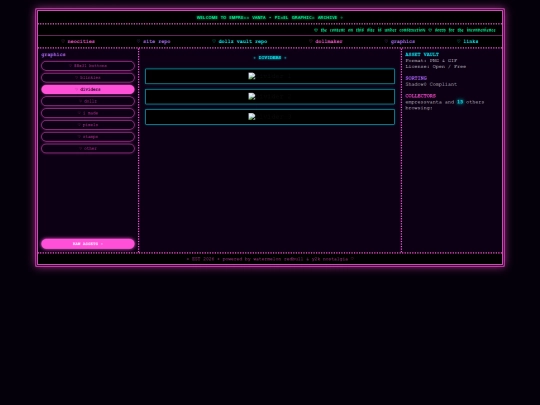This screenshot has height=405, width=540.
Task: Click the welcome banner title text
Action: 270,18
